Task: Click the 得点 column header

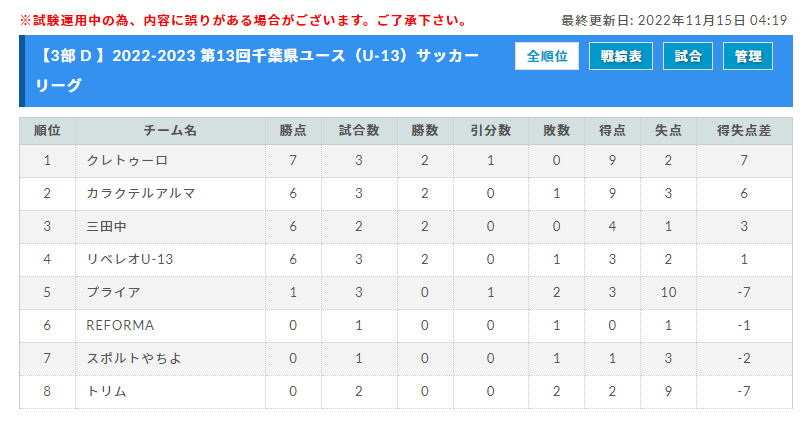Action: tap(612, 131)
